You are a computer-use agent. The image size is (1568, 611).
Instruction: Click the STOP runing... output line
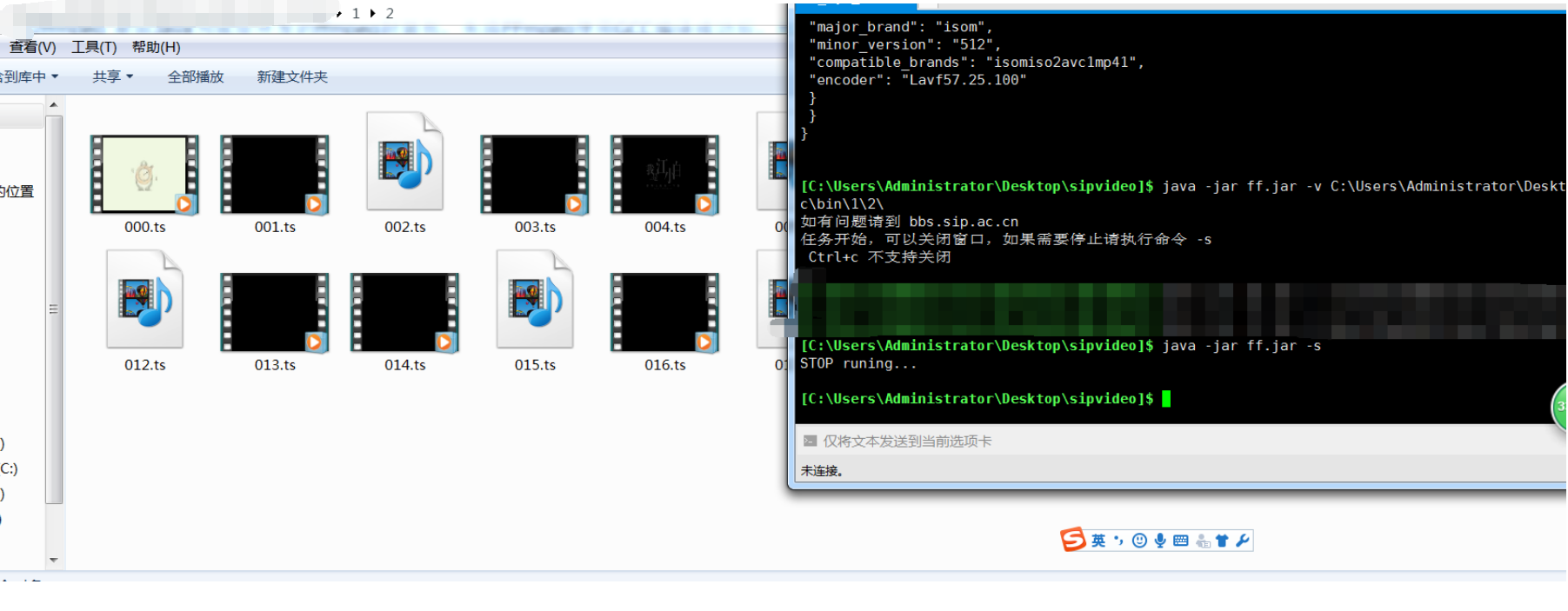(x=857, y=363)
